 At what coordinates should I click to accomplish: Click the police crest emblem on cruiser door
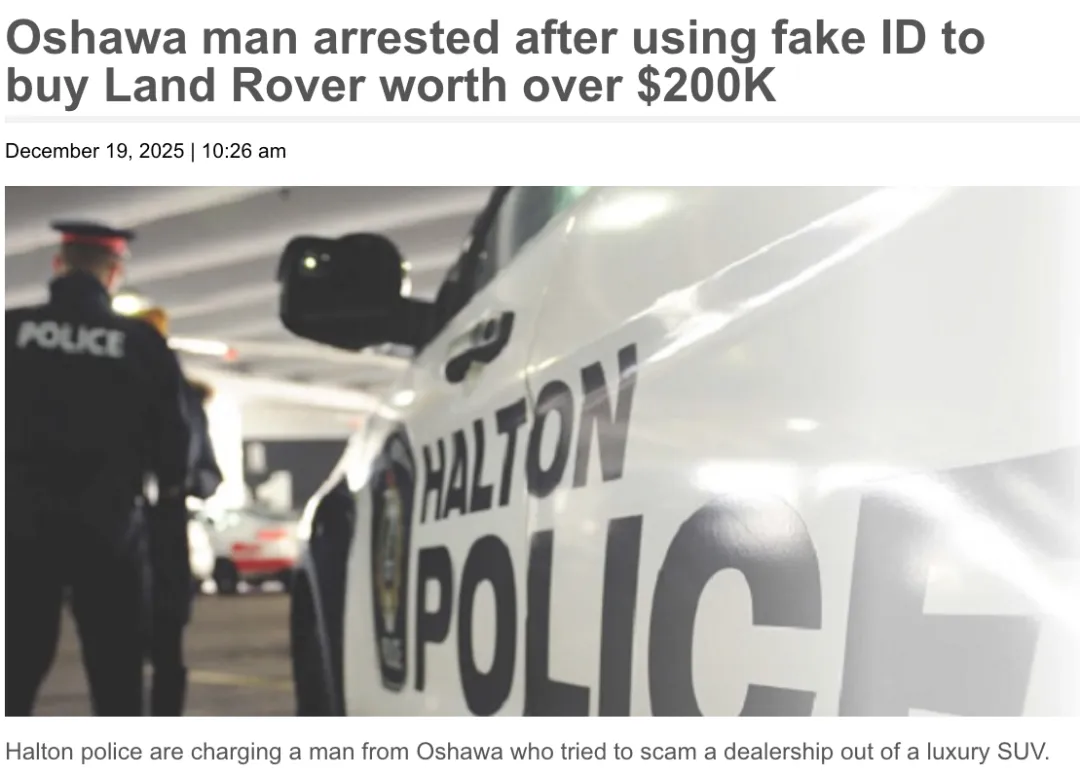point(393,559)
